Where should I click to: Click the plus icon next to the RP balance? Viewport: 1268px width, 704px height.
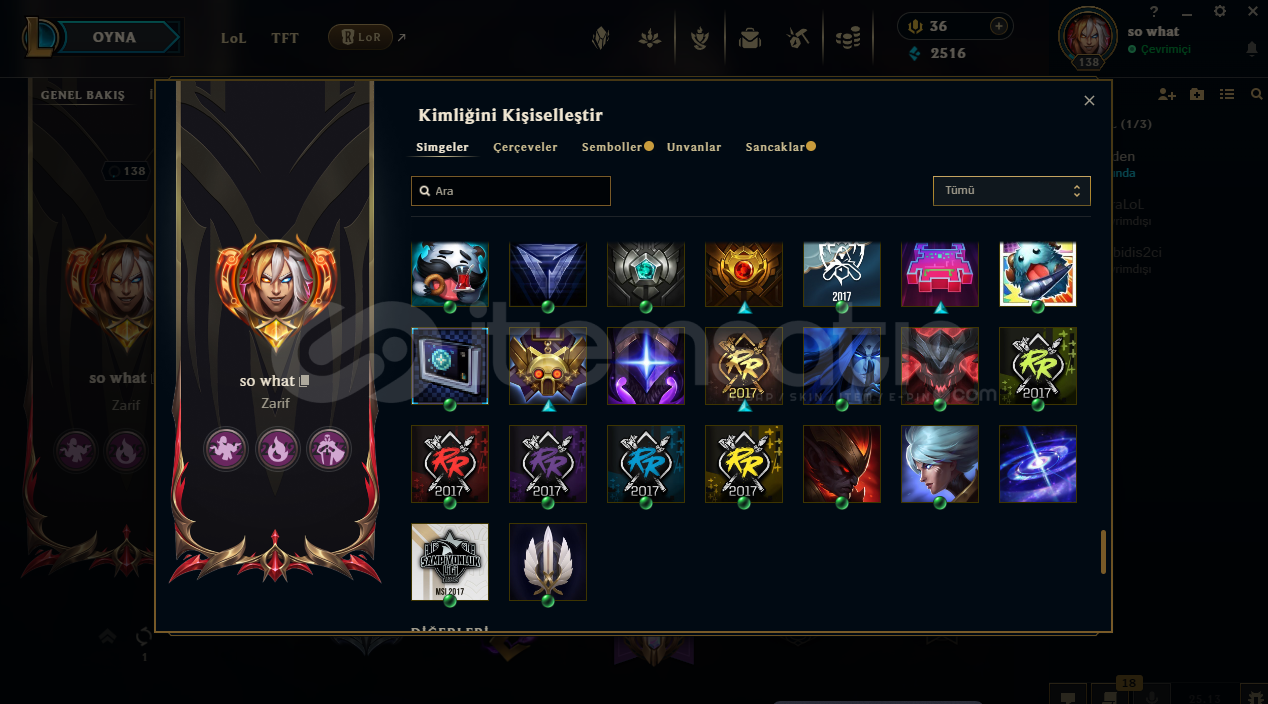tap(998, 26)
